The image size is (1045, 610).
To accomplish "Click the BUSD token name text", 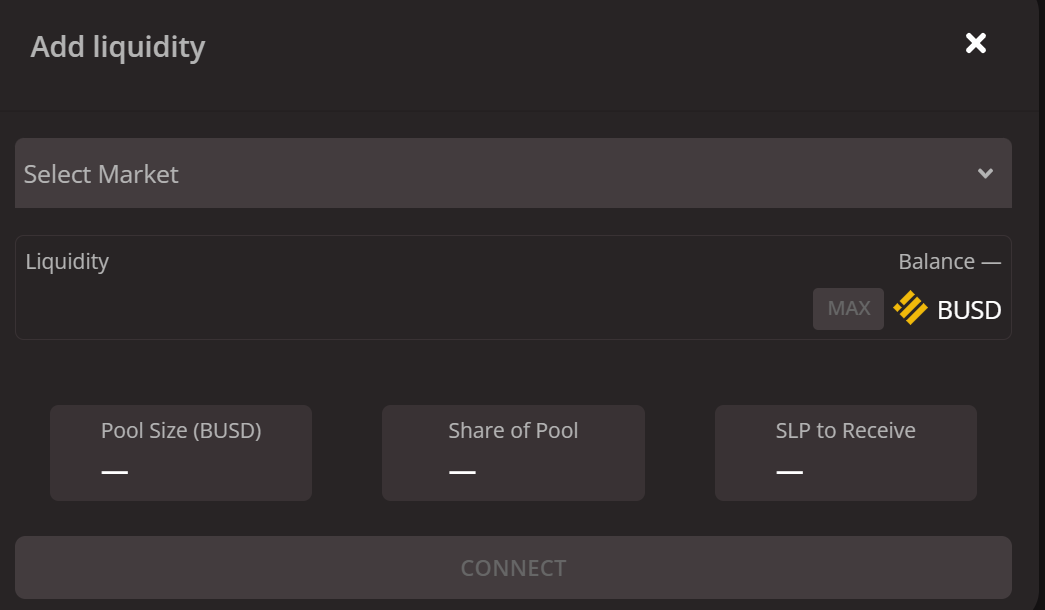I will 969,310.
